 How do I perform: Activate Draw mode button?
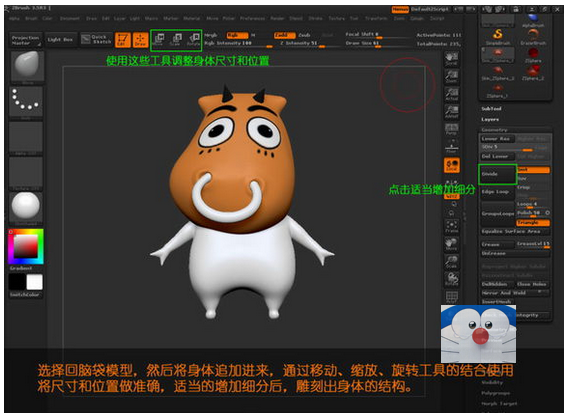140,40
